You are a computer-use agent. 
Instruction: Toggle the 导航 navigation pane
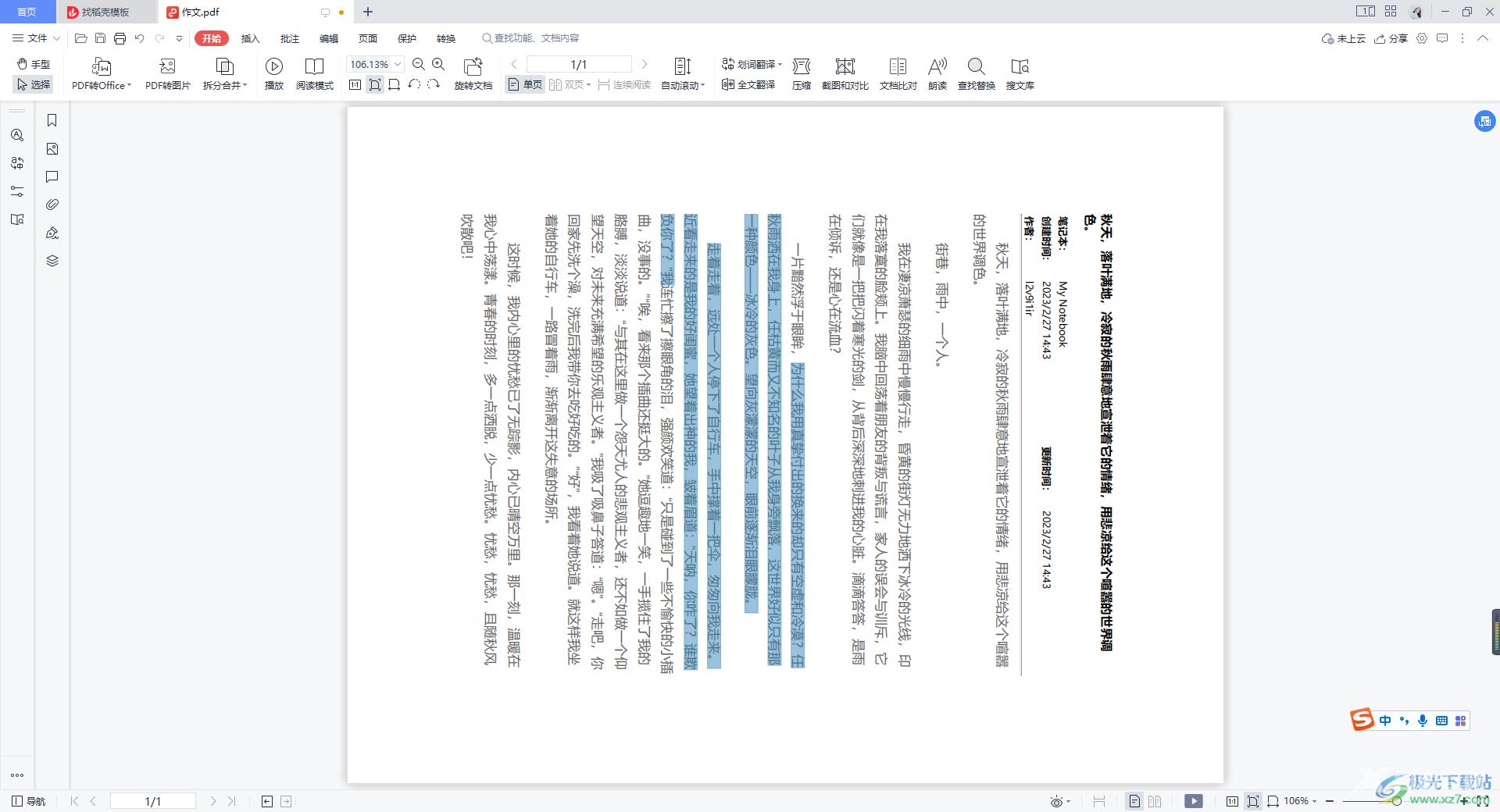click(x=29, y=801)
